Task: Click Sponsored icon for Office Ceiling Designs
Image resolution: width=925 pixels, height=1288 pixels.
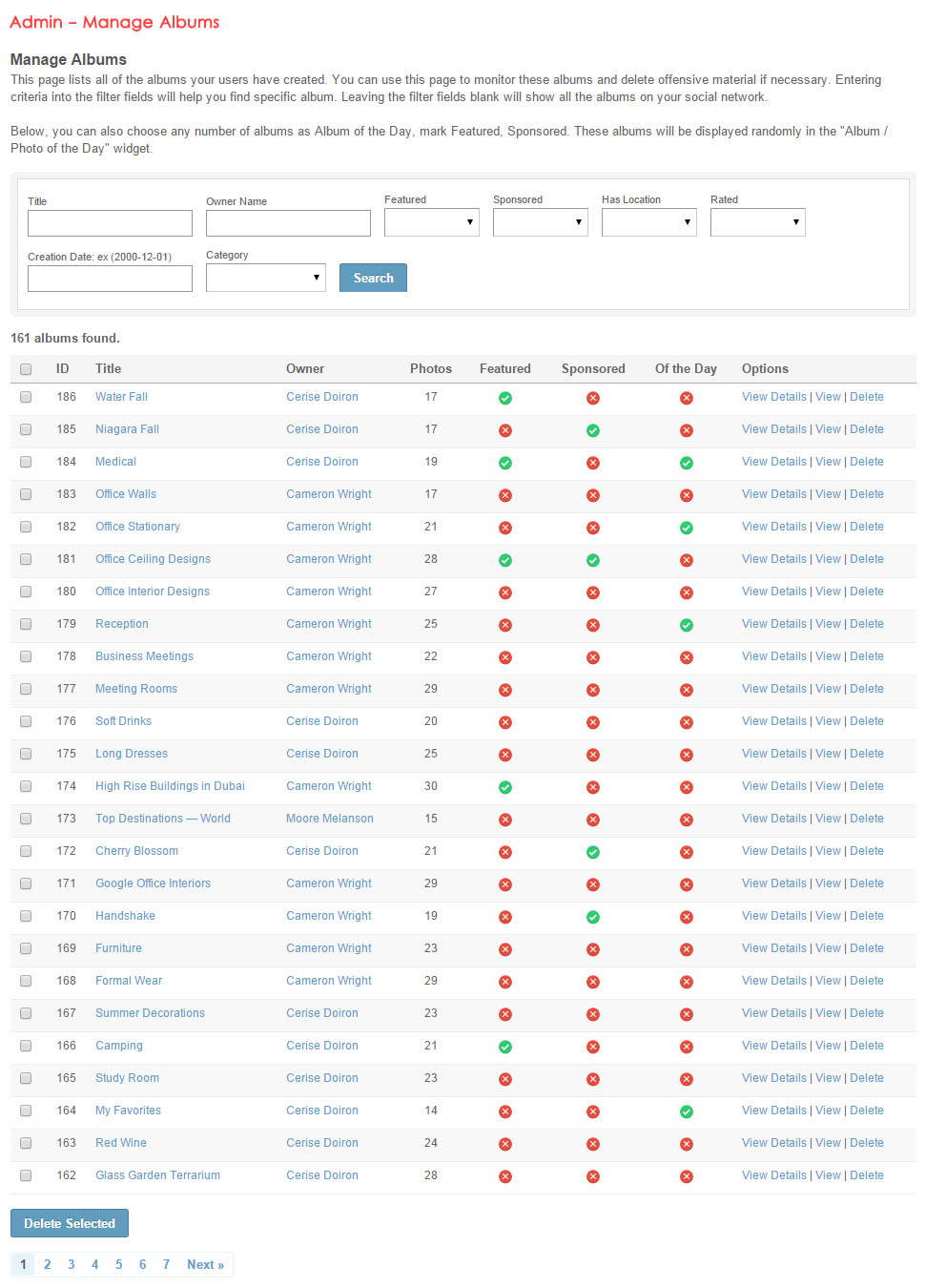Action: 593,560
